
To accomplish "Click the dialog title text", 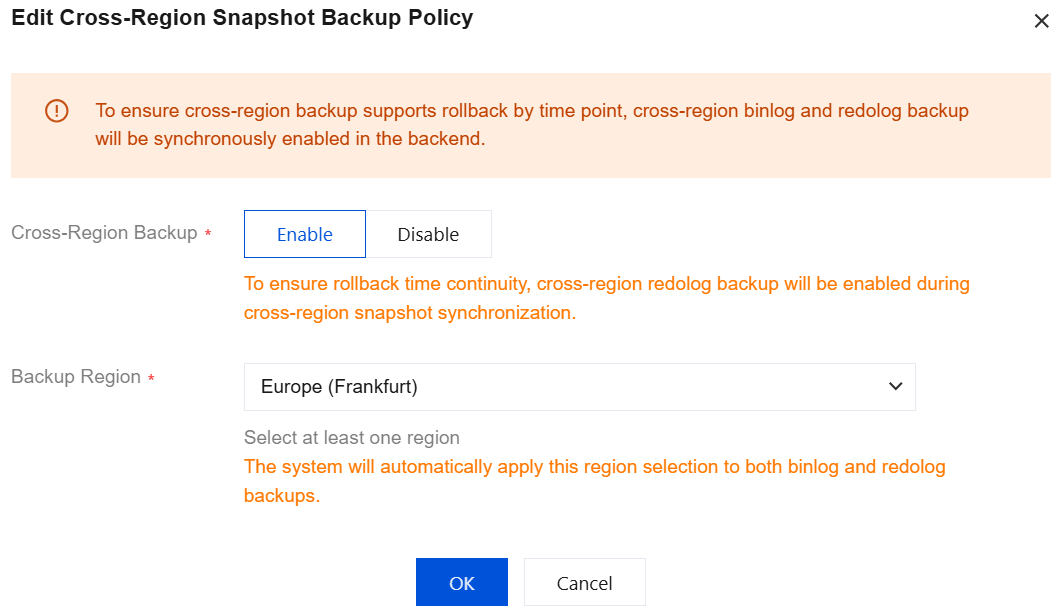I will coord(242,18).
